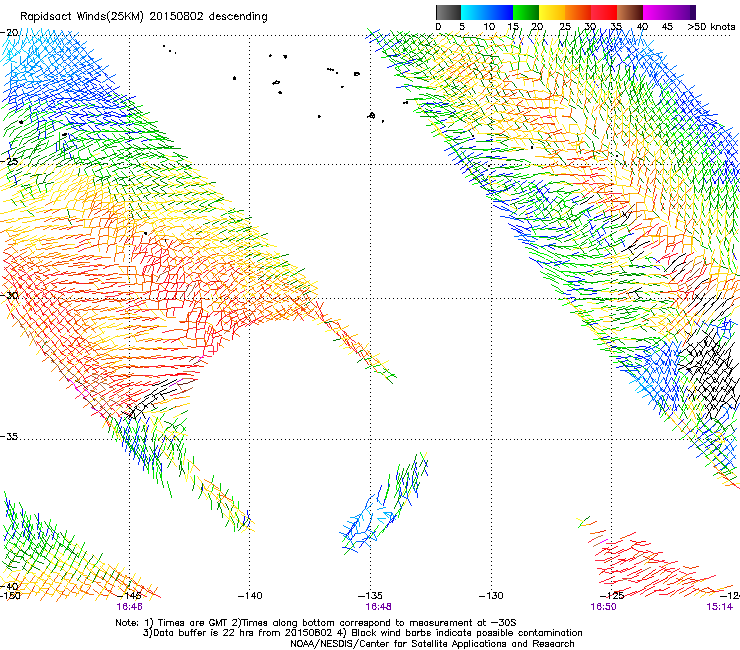Click the title text 'Rapidscat Winds(25KM) 20150802 descending'
Screen dimensions: 740x650
point(143,17)
